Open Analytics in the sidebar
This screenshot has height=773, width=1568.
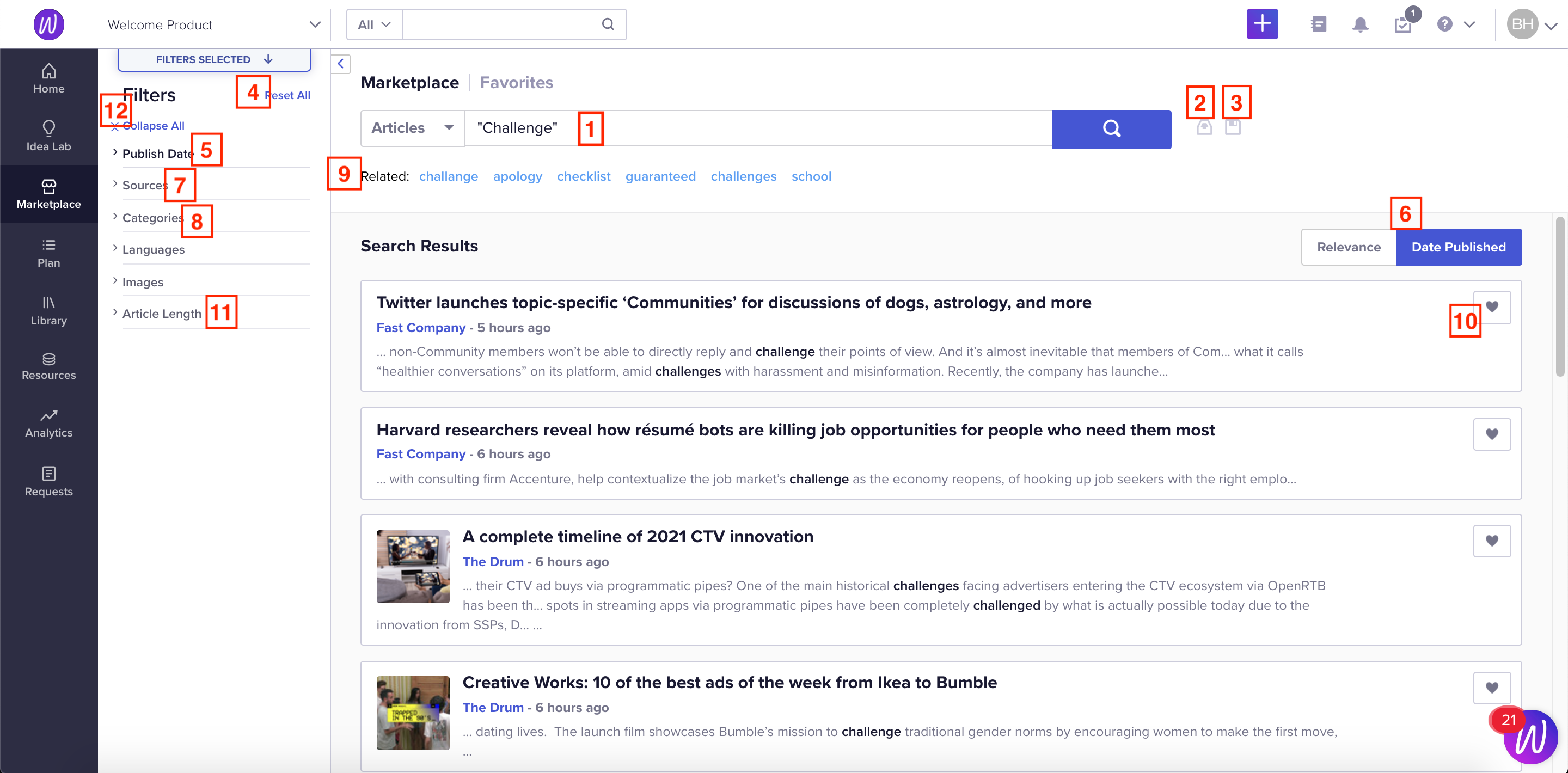click(x=48, y=424)
